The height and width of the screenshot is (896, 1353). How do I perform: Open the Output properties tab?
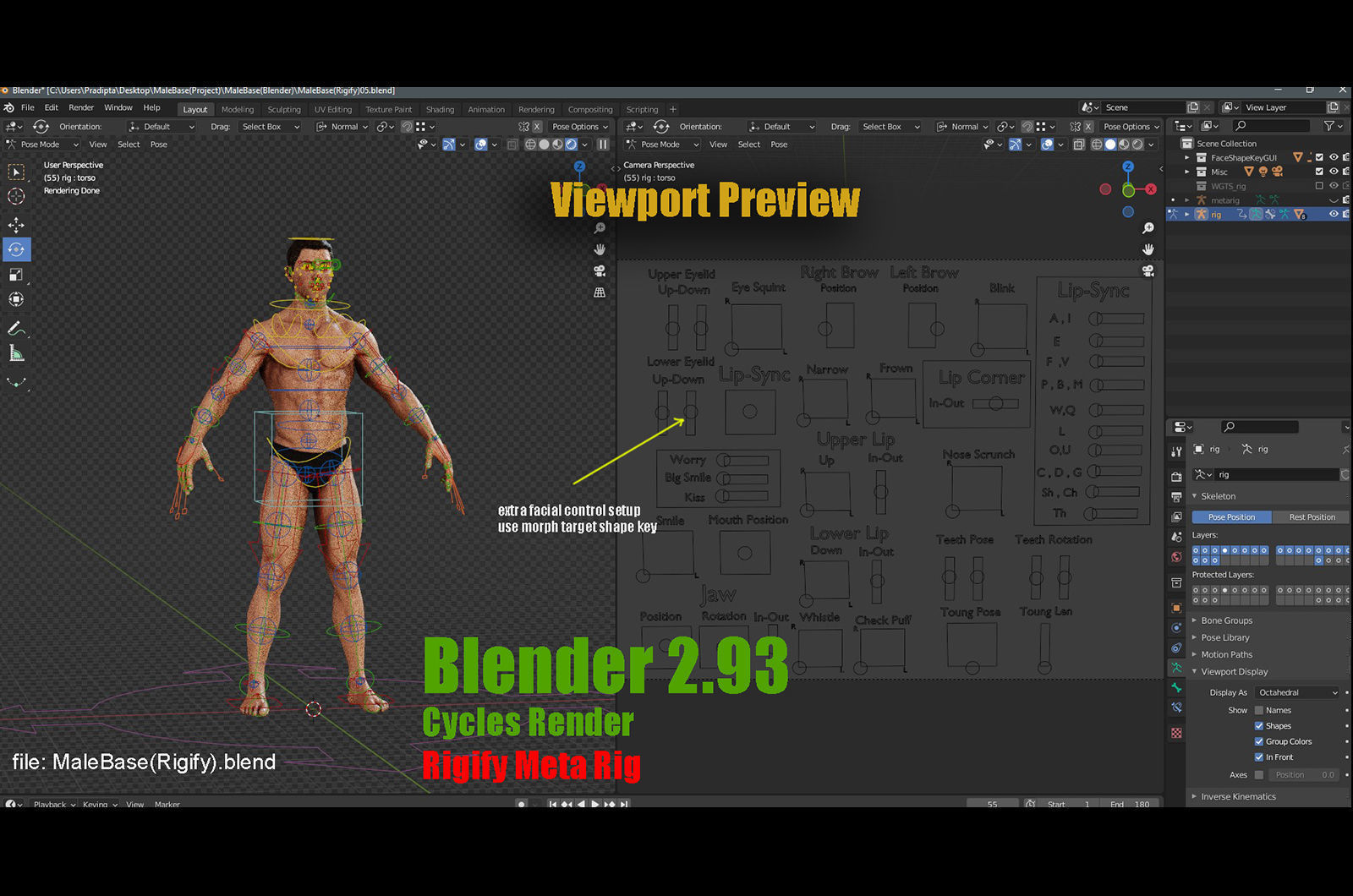[1176, 497]
